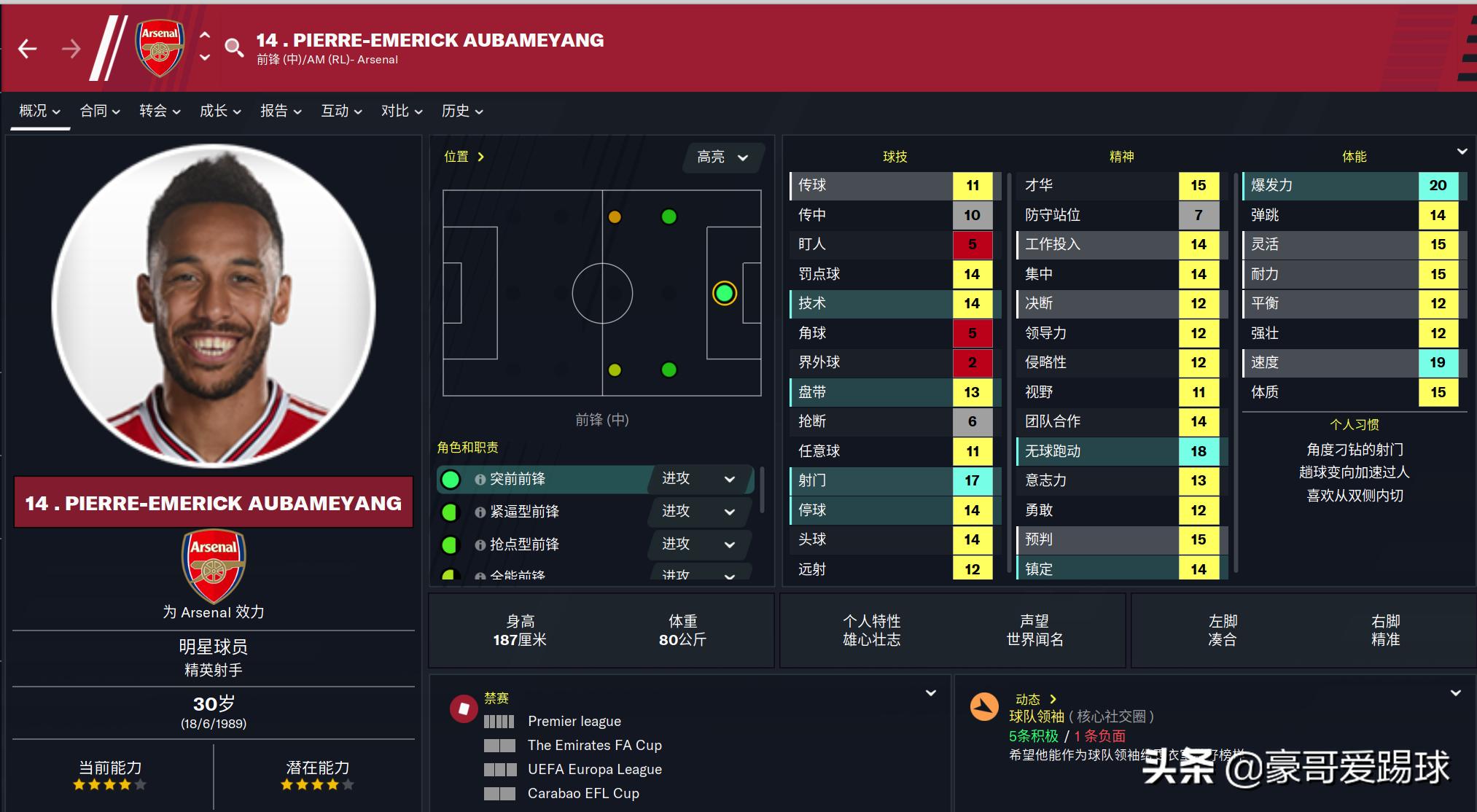The width and height of the screenshot is (1477, 812).
Task: Expand the attributes panel chevron
Action: coord(1462,152)
